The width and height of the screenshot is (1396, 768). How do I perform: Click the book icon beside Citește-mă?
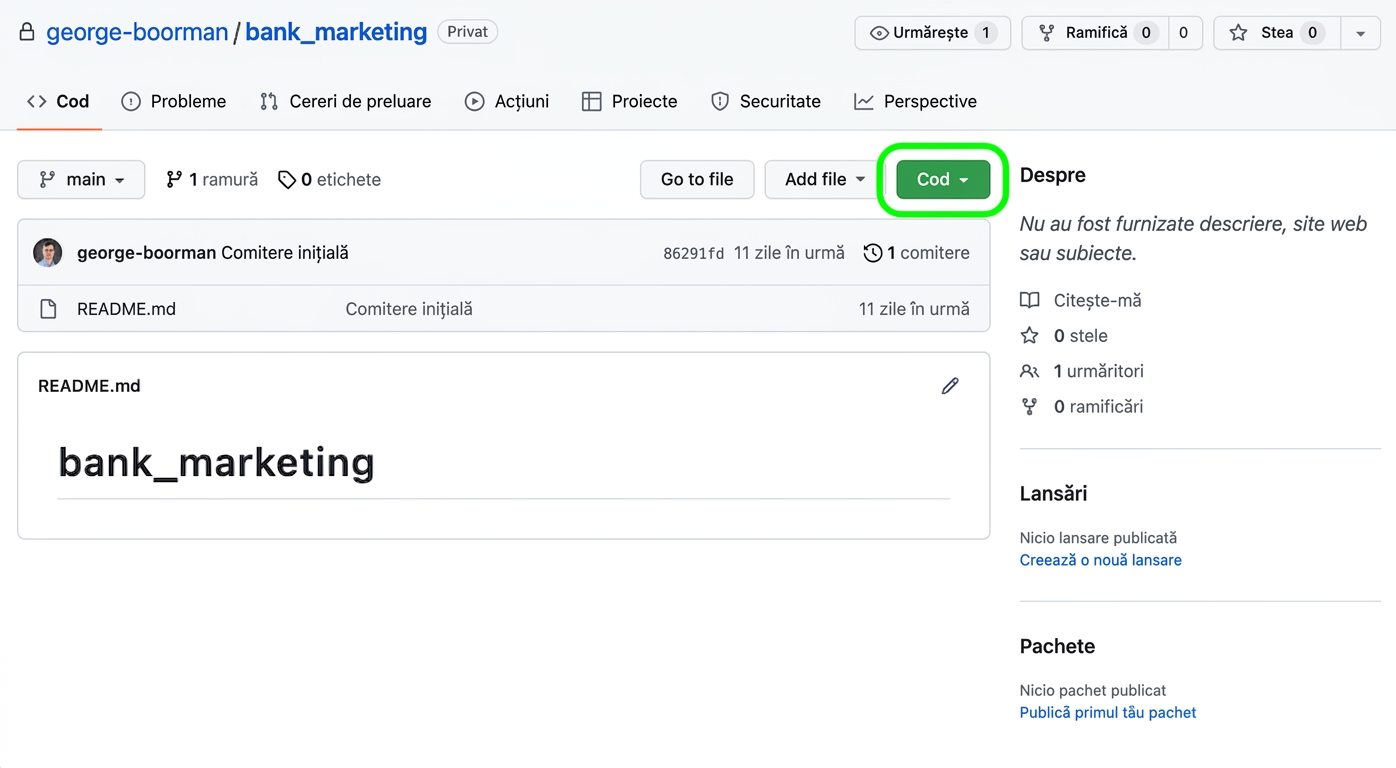pos(1029,300)
